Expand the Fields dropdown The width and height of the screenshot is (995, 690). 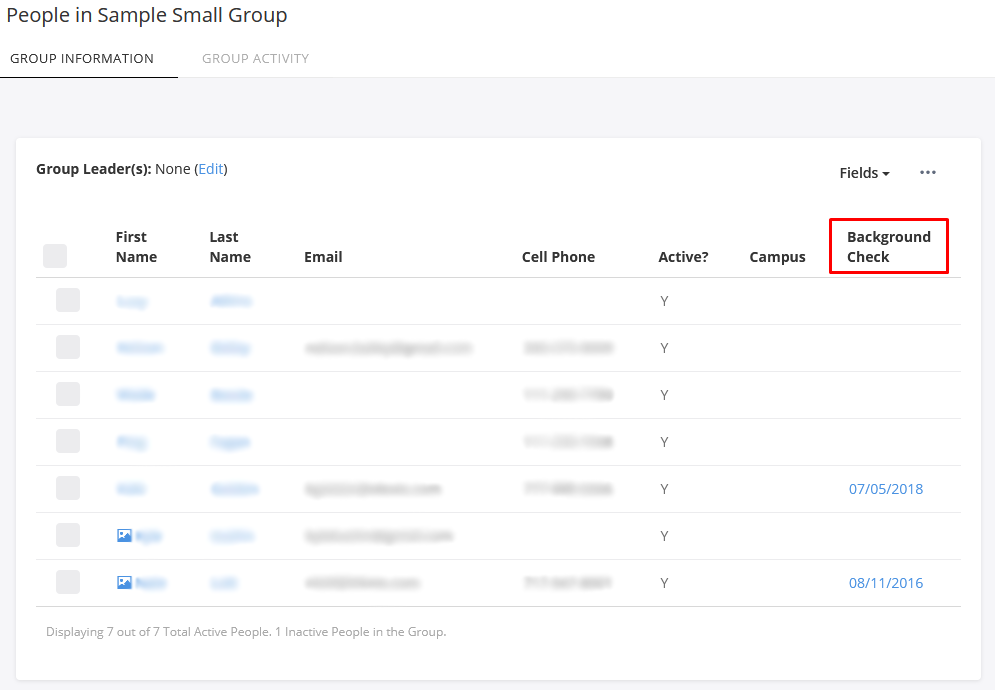pyautogui.click(x=864, y=173)
